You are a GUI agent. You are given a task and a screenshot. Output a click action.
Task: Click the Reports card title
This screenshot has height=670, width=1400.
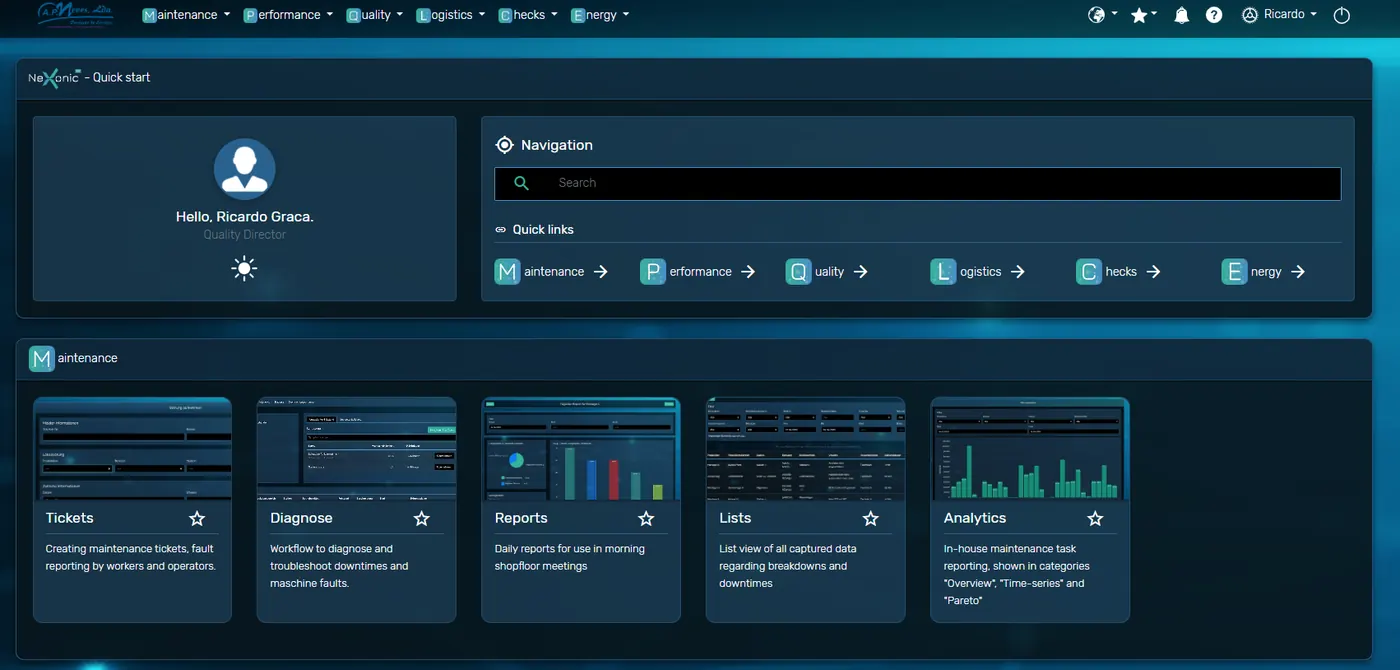[521, 518]
